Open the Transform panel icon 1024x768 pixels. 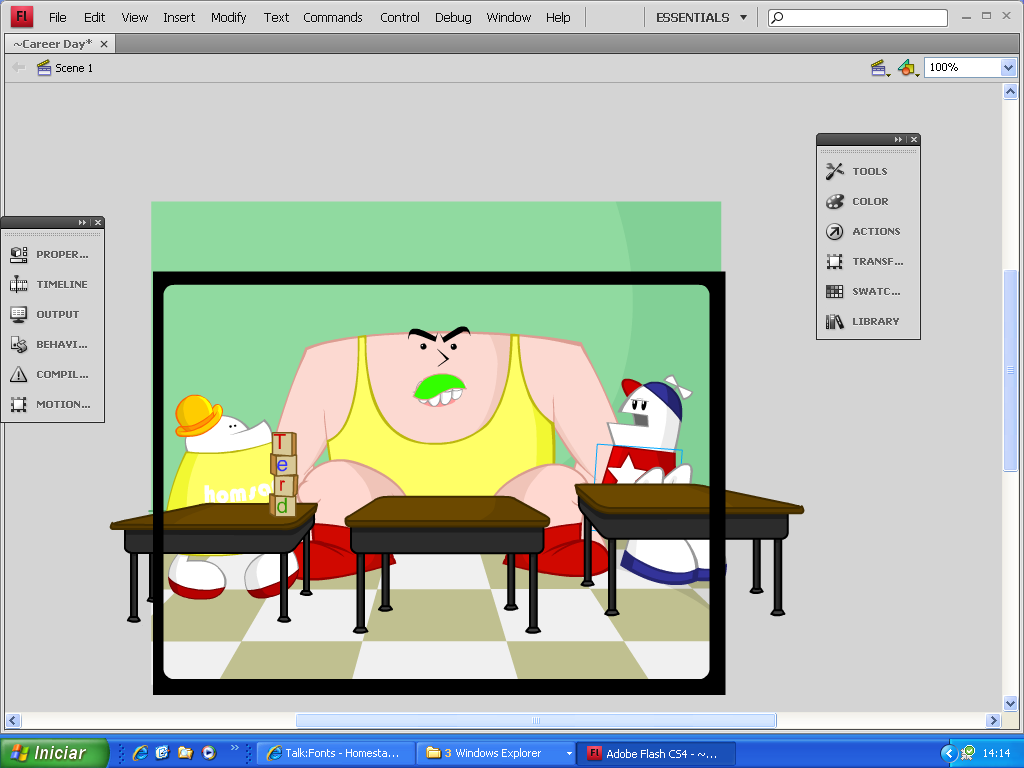pyautogui.click(x=835, y=261)
